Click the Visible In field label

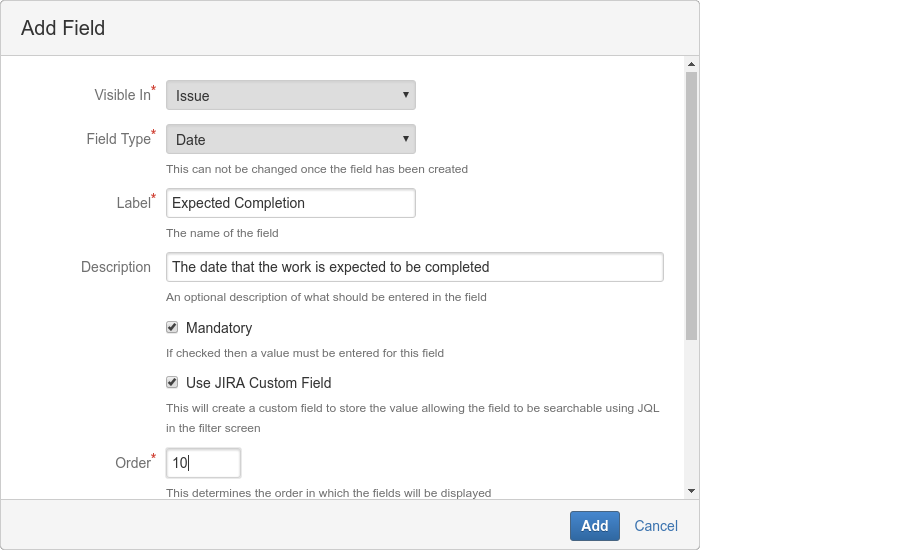click(122, 95)
